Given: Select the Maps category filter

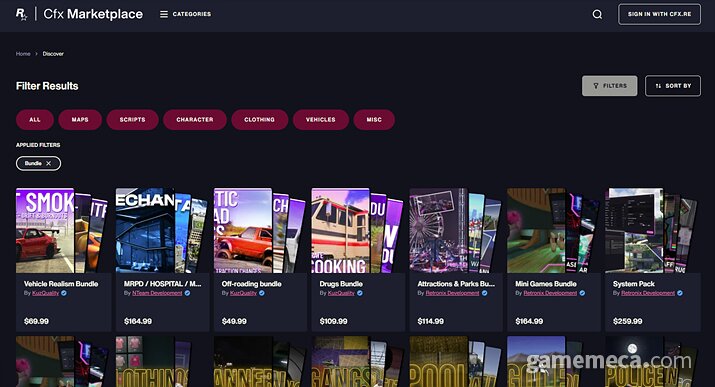Looking at the screenshot, I should pos(80,119).
